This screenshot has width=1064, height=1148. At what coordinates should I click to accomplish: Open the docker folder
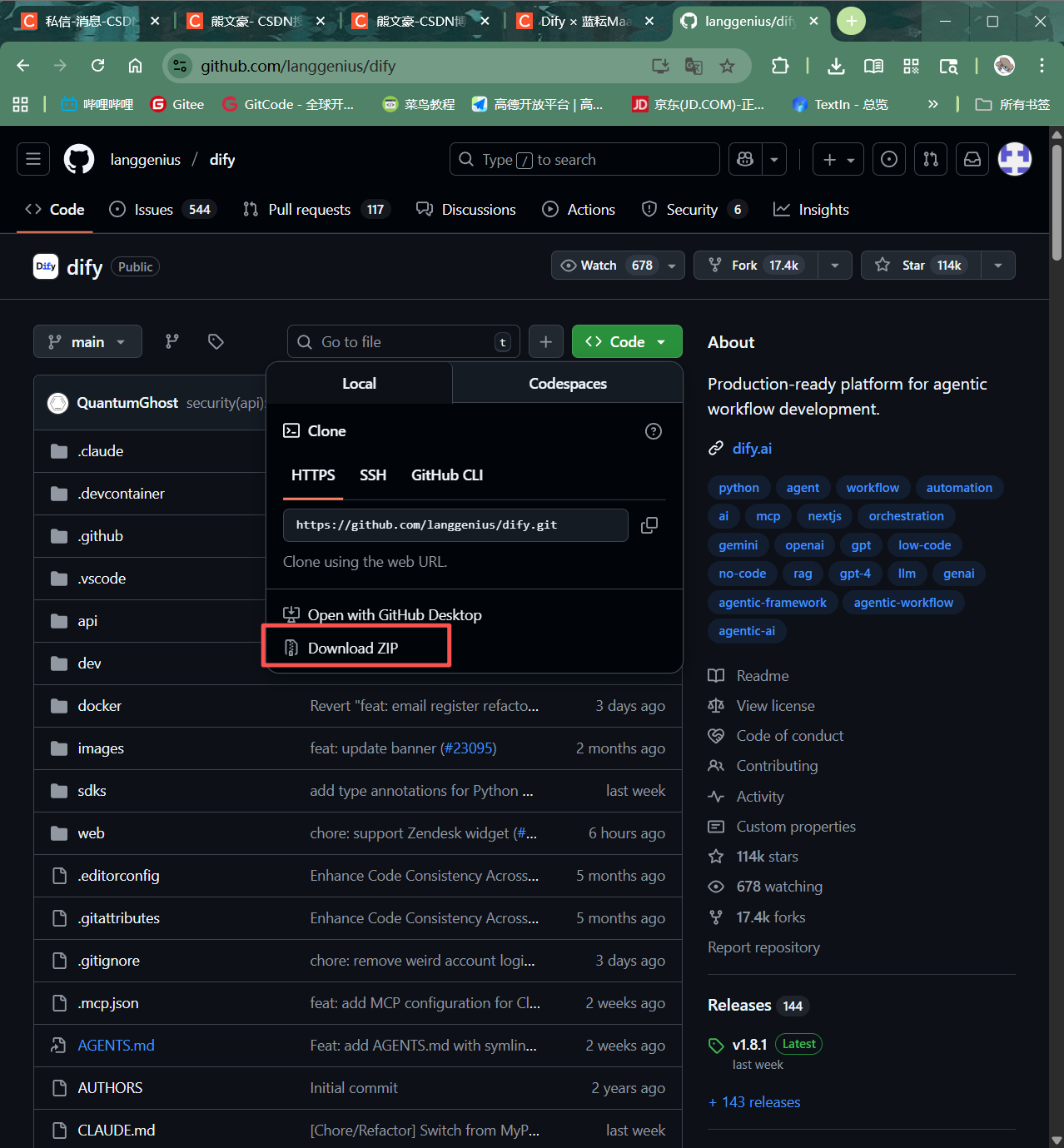[100, 706]
